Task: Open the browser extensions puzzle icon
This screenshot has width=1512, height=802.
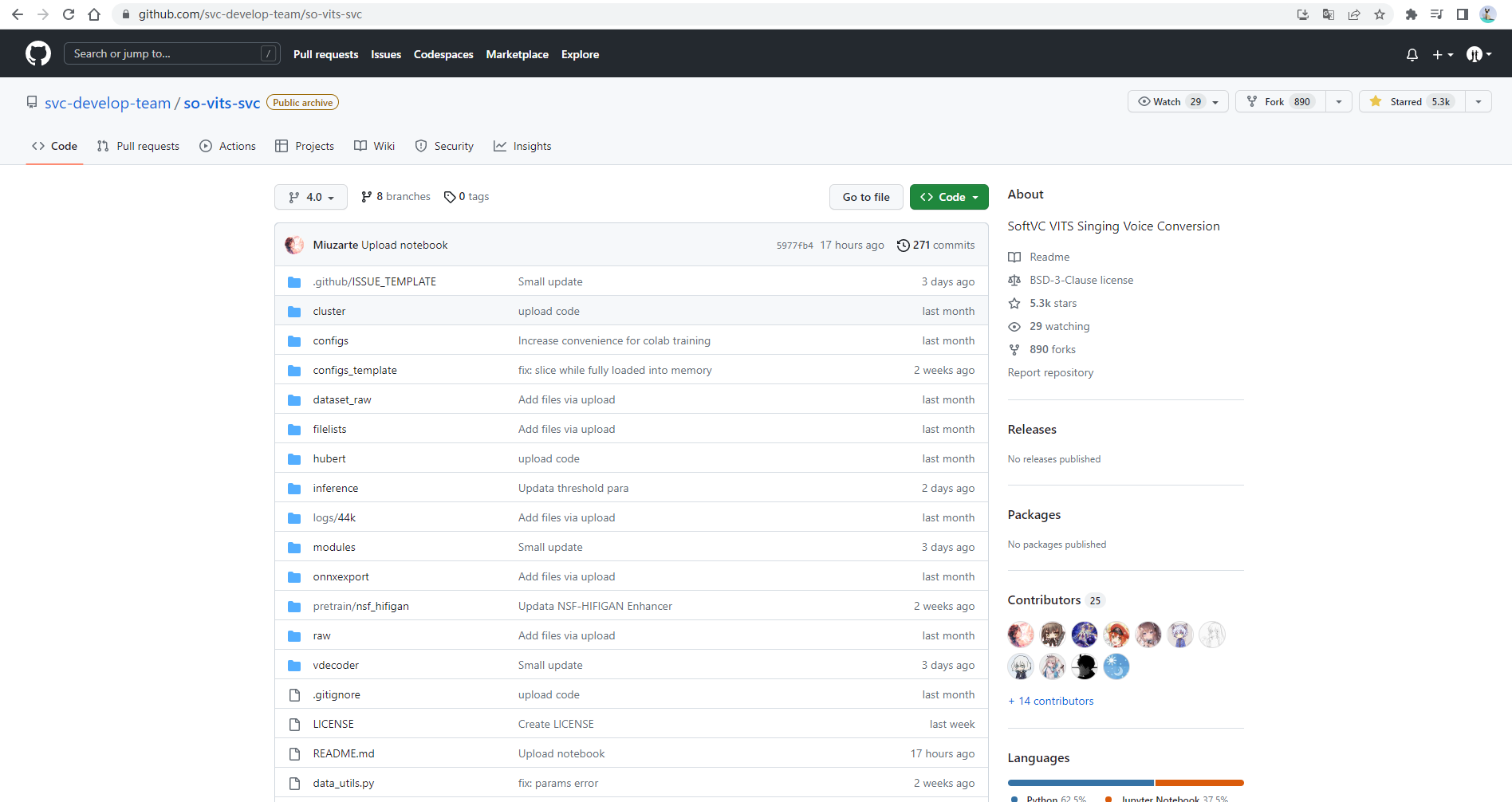Action: pyautogui.click(x=1412, y=14)
